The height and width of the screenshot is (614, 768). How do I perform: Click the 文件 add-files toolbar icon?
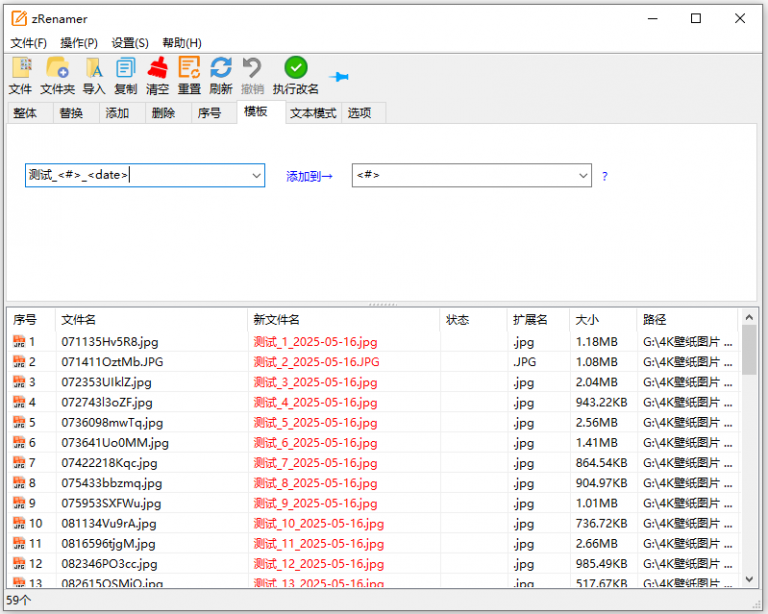click(x=21, y=75)
